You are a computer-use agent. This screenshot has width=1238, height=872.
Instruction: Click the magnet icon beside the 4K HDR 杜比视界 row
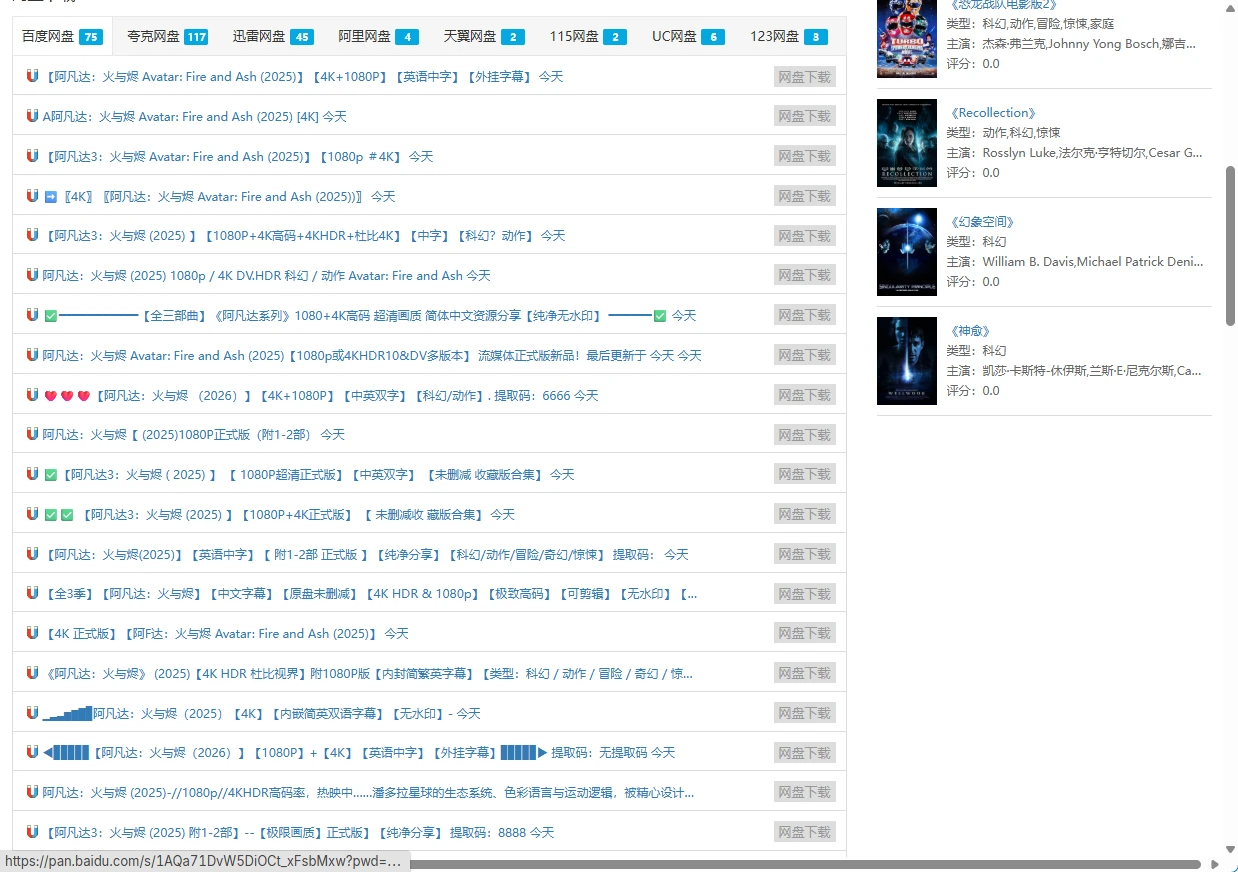coord(32,673)
